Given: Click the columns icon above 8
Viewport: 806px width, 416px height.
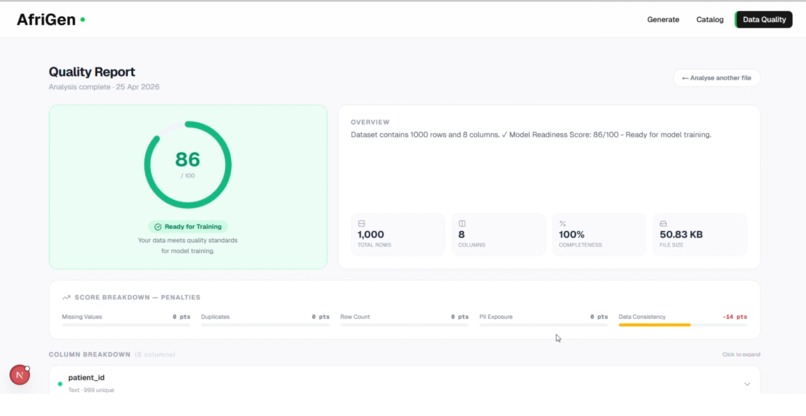Looking at the screenshot, I should (x=462, y=224).
